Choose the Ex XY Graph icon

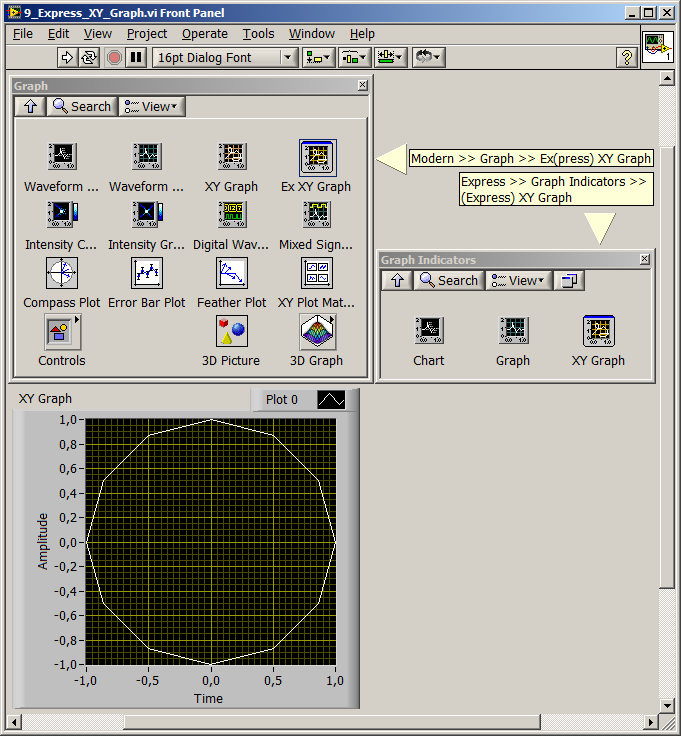(318, 157)
